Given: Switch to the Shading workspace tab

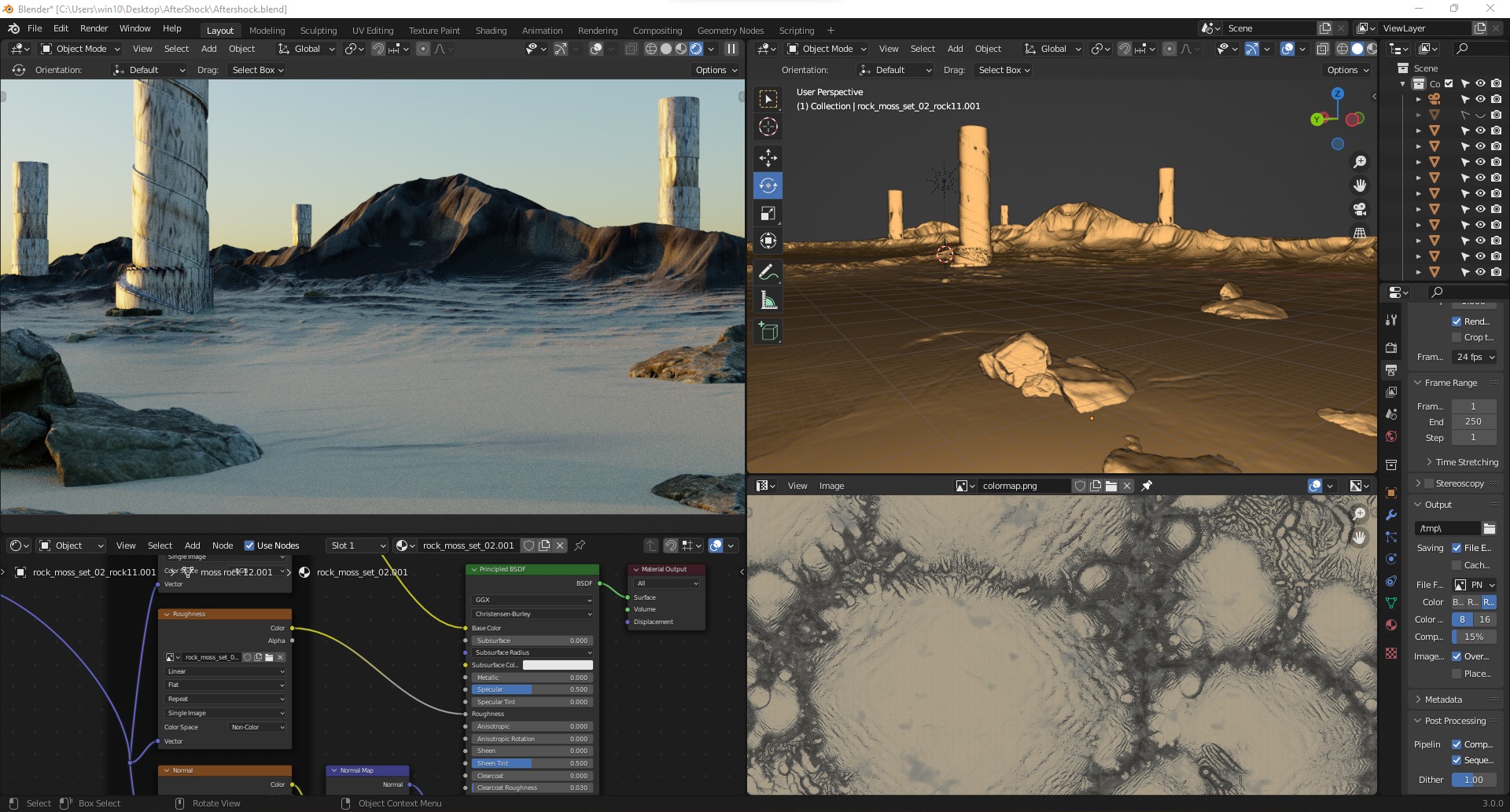Looking at the screenshot, I should coord(491,31).
